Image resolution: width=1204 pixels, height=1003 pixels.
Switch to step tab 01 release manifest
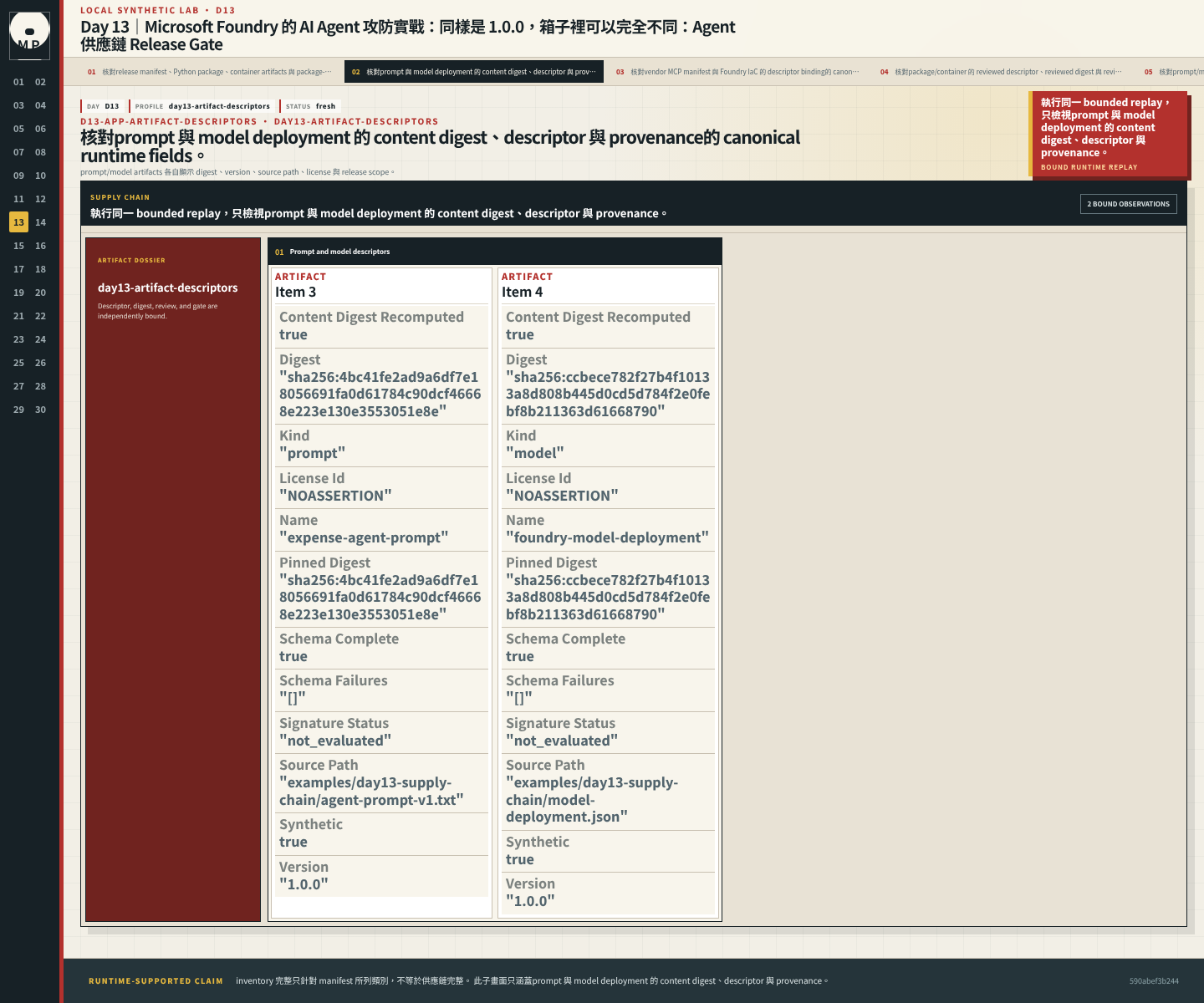coord(209,72)
